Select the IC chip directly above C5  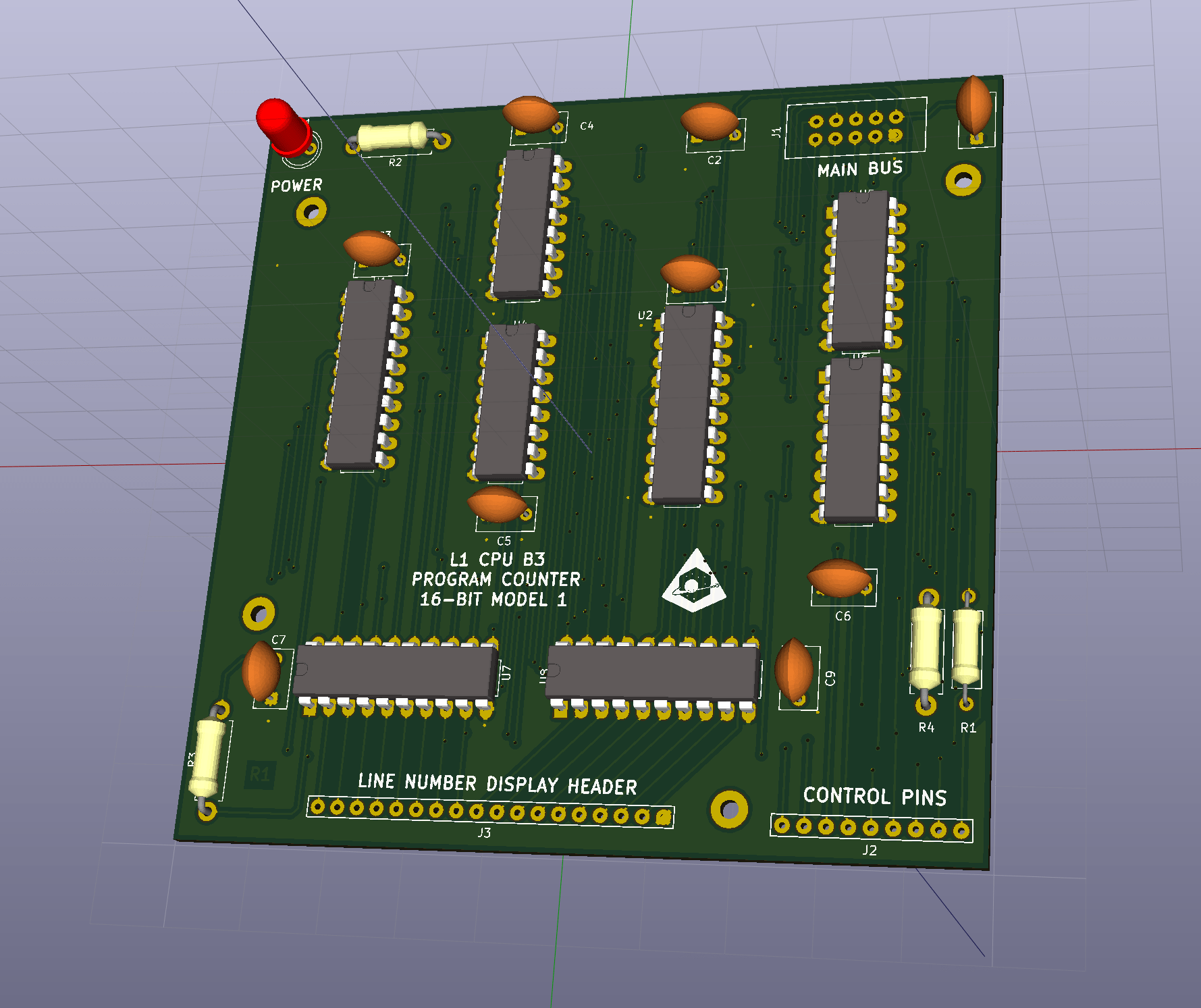pyautogui.click(x=510, y=403)
